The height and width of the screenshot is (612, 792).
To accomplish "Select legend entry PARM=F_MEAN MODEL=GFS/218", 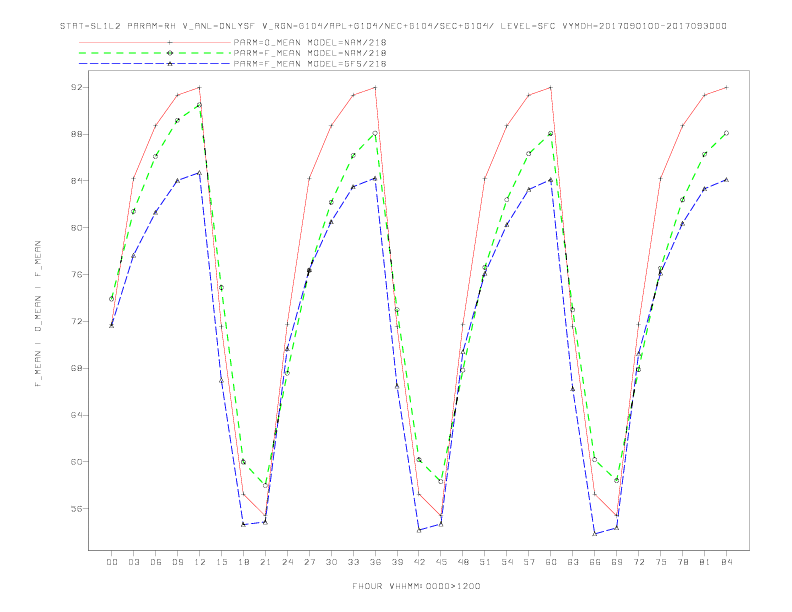I will (x=310, y=64).
